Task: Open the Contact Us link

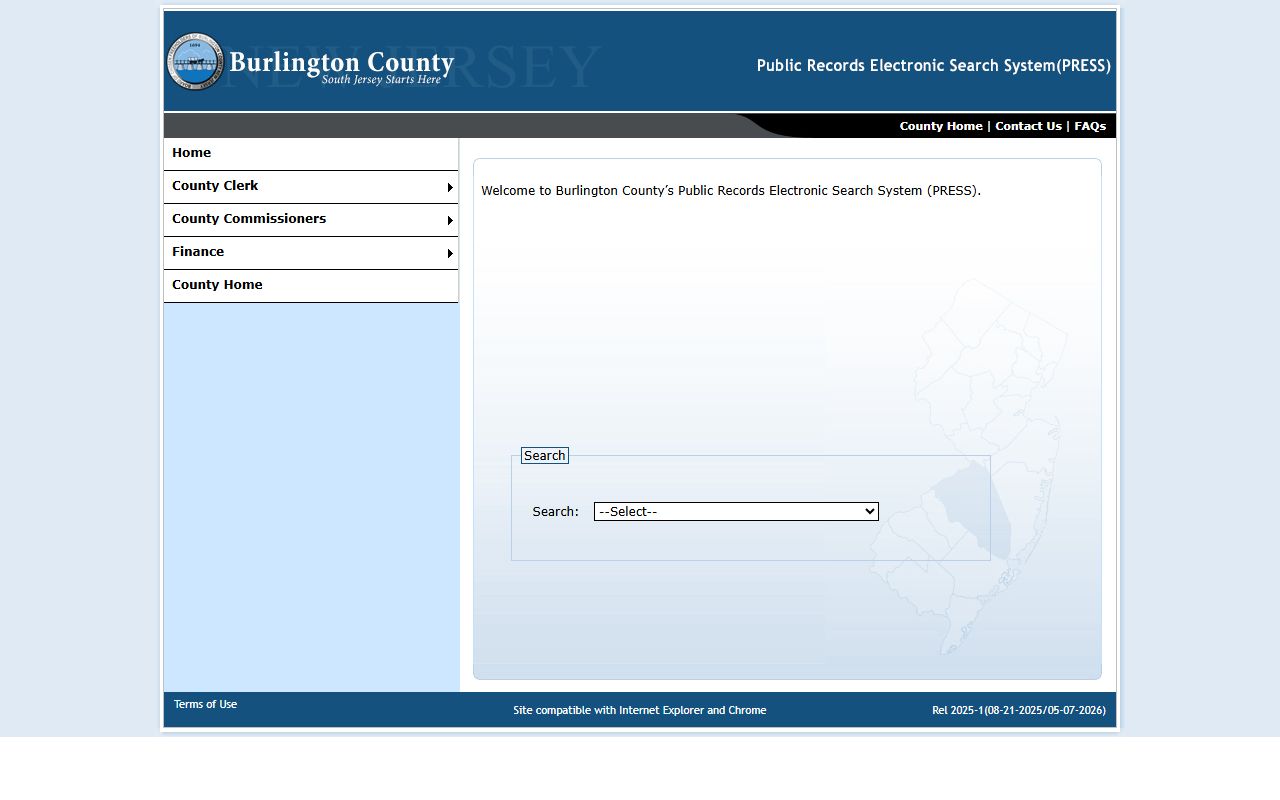Action: 1028,126
